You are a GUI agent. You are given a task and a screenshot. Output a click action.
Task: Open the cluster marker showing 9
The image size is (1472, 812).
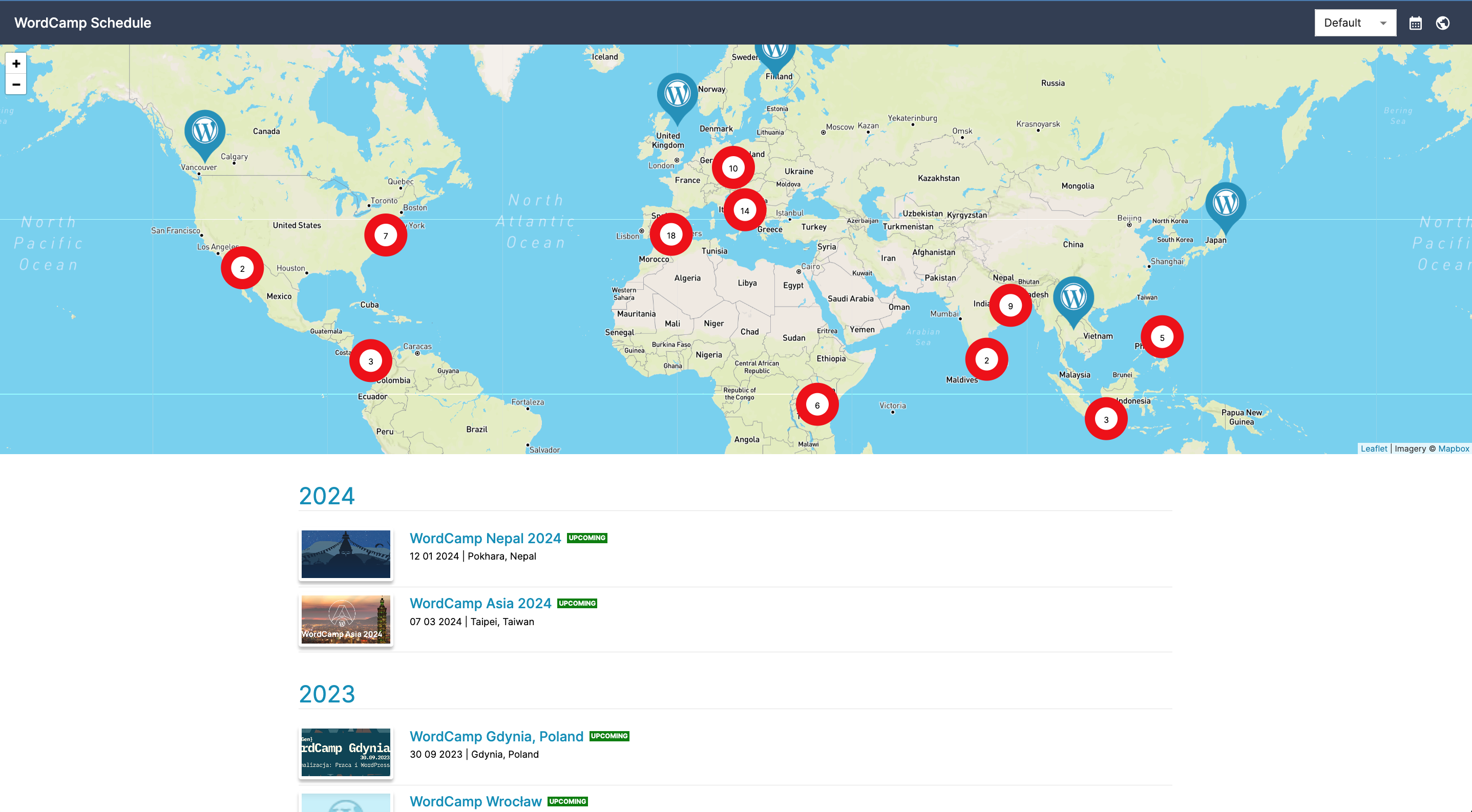click(1011, 306)
